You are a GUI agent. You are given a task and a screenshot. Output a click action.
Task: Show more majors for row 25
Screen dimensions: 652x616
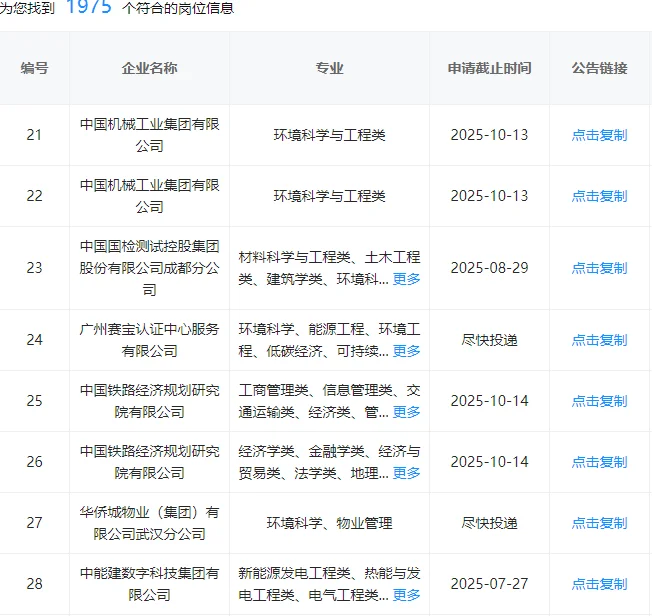click(406, 412)
